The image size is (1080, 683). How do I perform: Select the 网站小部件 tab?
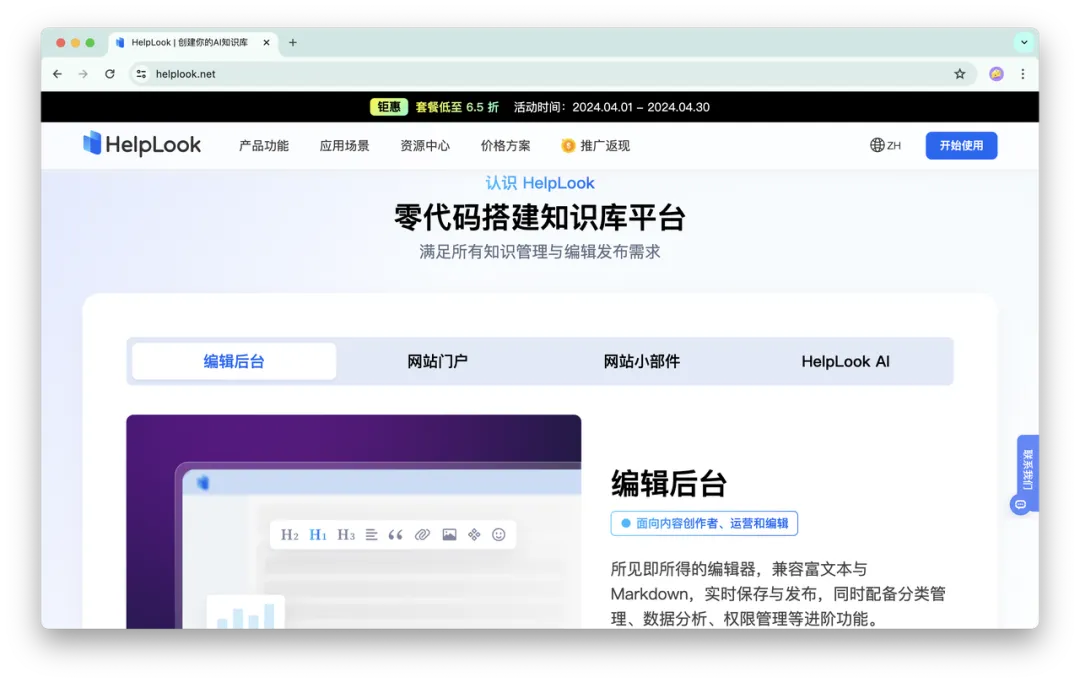[x=640, y=361]
